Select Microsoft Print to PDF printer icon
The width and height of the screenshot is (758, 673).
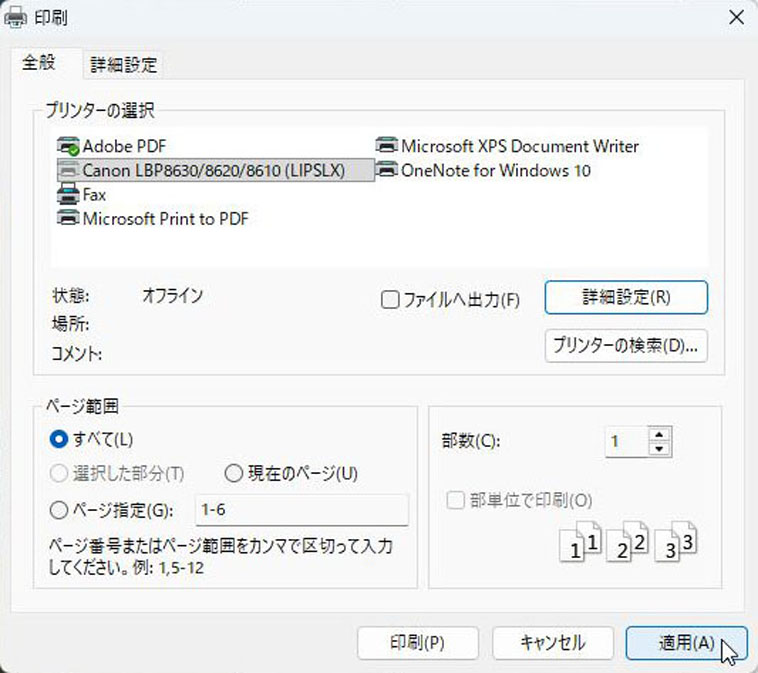(x=69, y=219)
